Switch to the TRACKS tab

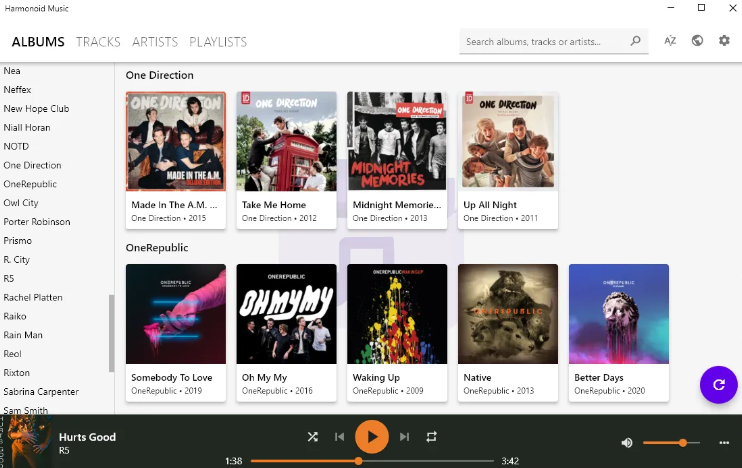[98, 42]
